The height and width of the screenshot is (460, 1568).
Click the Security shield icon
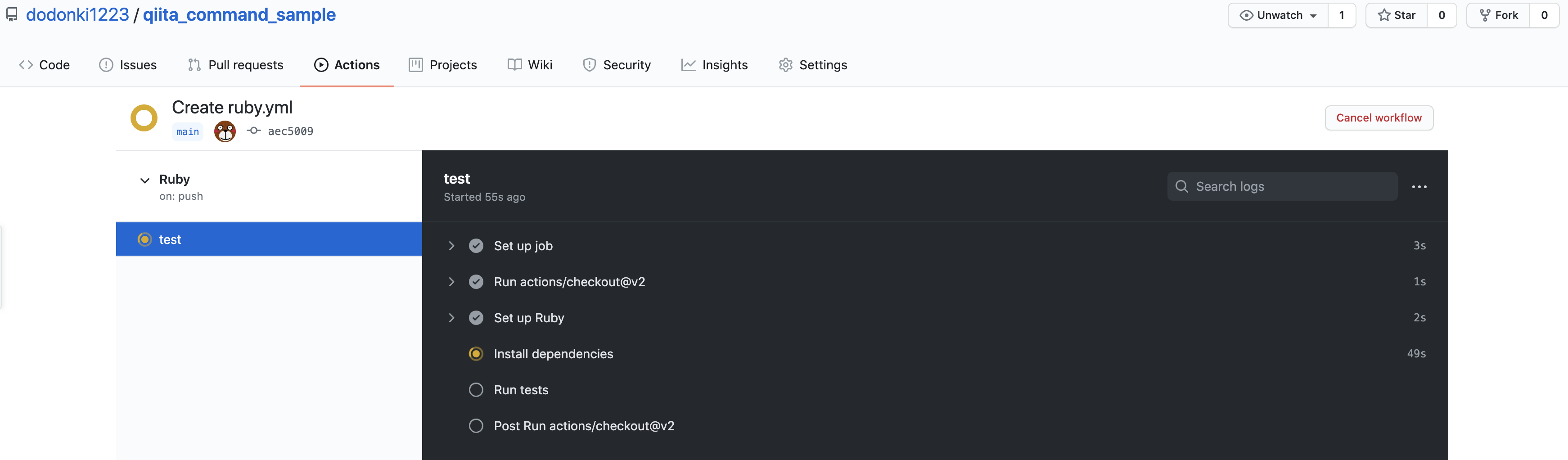589,65
